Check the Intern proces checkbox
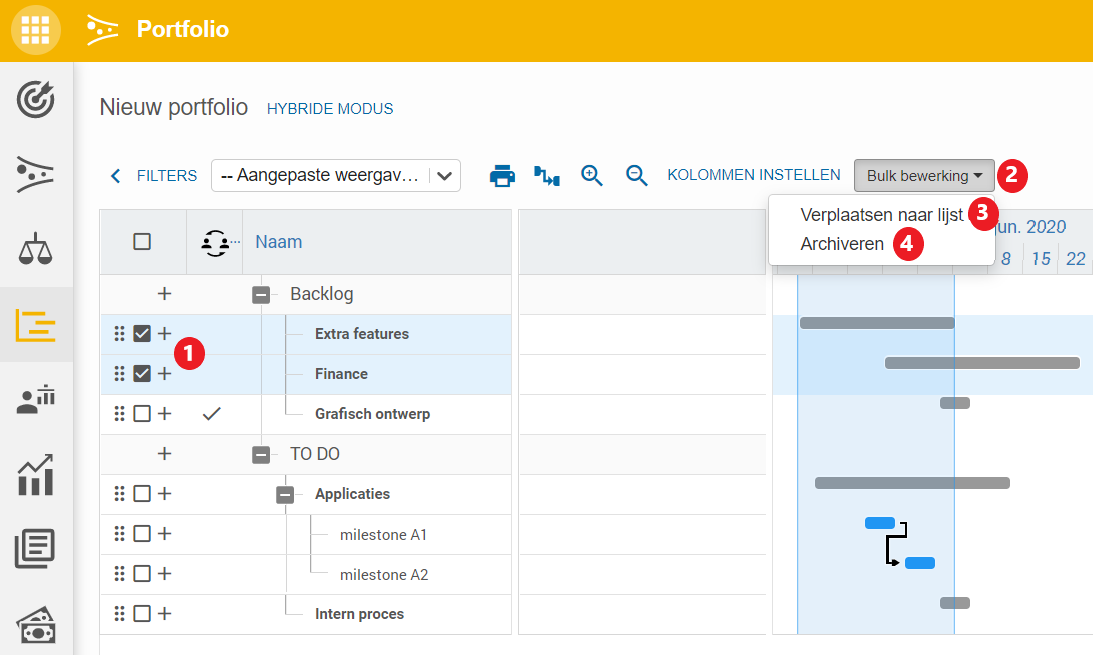 tap(142, 614)
